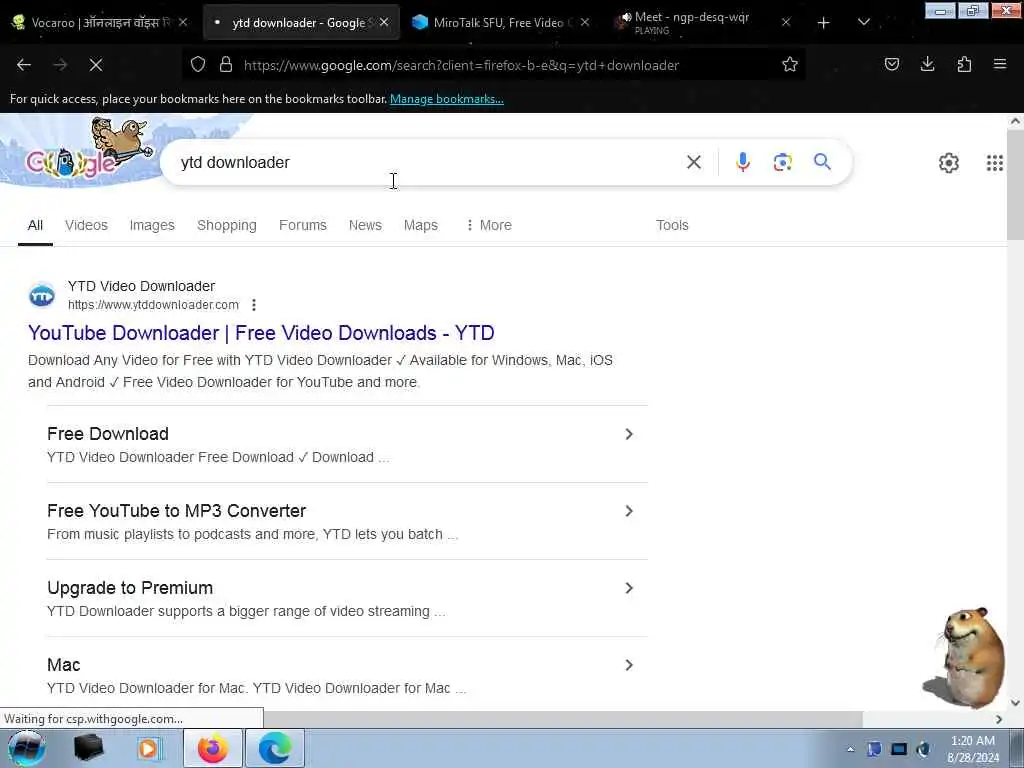Open the Google apps grid

(x=995, y=163)
